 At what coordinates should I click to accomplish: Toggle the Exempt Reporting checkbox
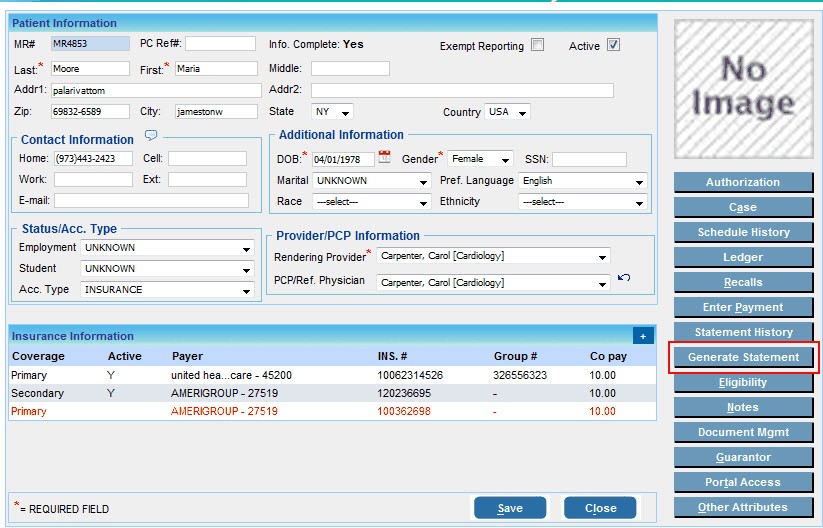[x=538, y=45]
